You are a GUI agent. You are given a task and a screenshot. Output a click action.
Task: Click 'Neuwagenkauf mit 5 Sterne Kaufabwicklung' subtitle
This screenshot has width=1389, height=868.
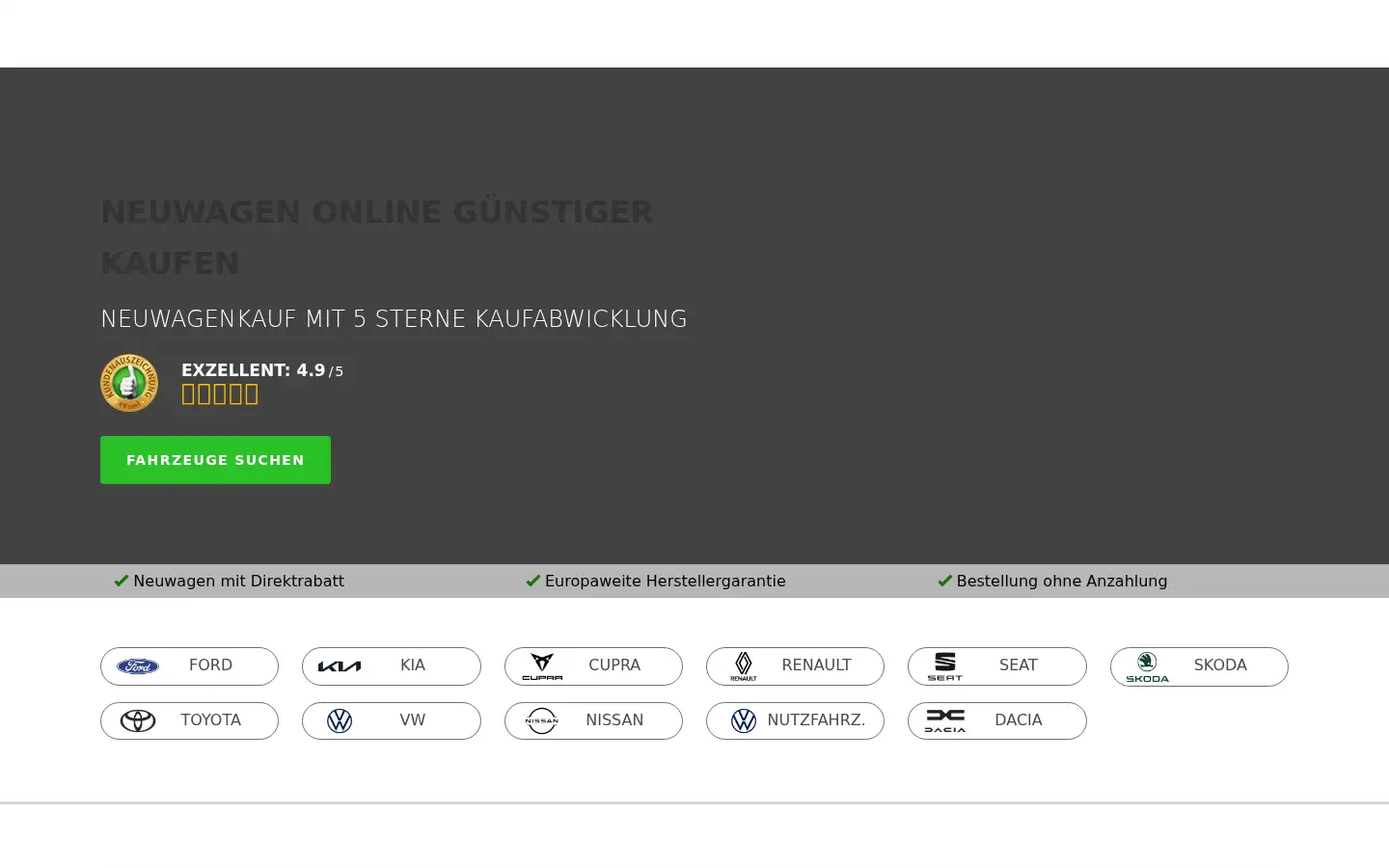tap(394, 319)
